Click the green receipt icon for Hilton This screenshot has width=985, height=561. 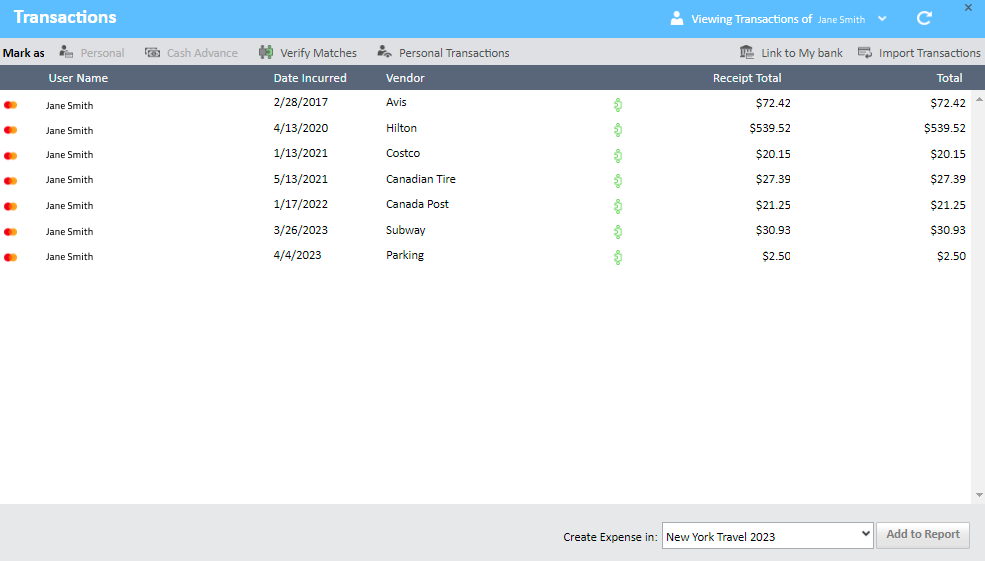[x=618, y=129]
